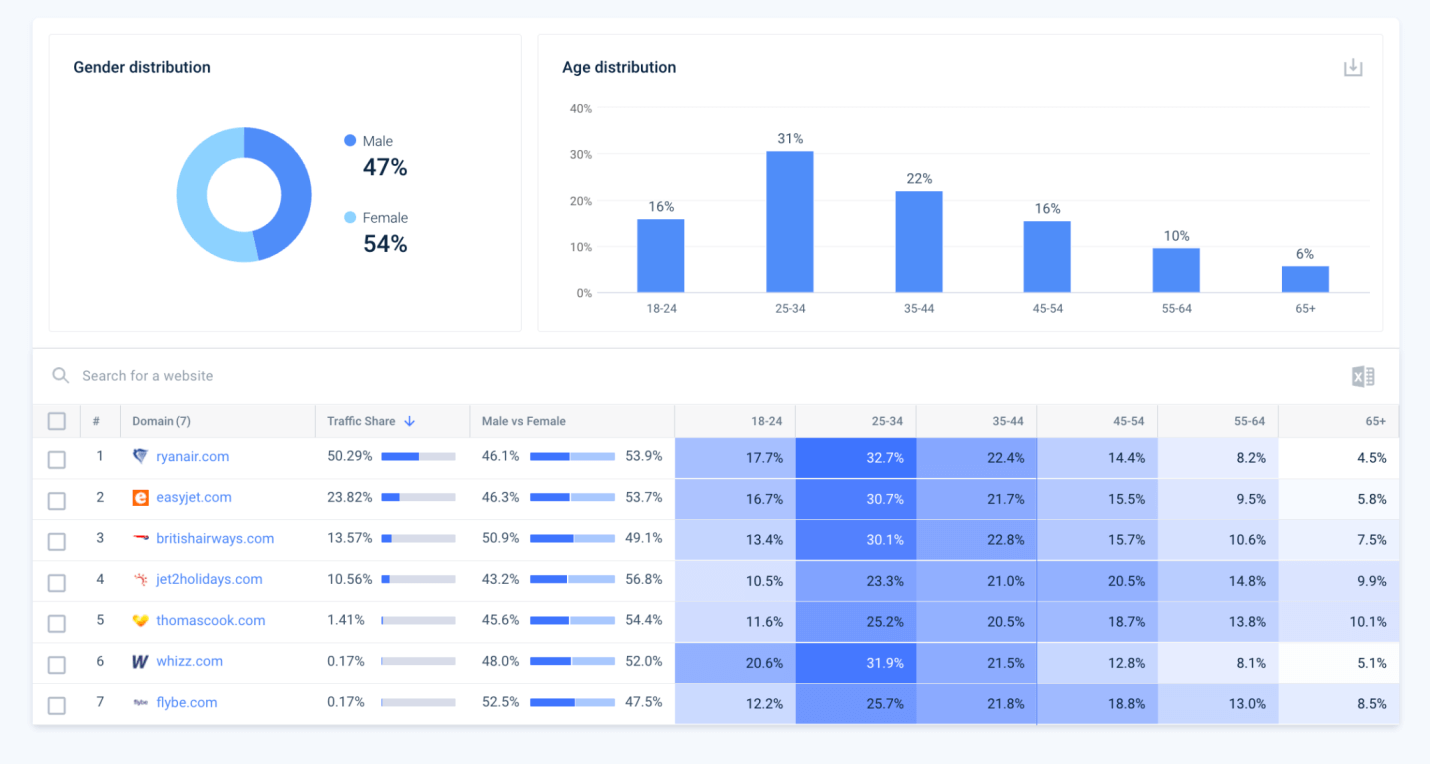Download the Age distribution chart

click(x=1353, y=68)
